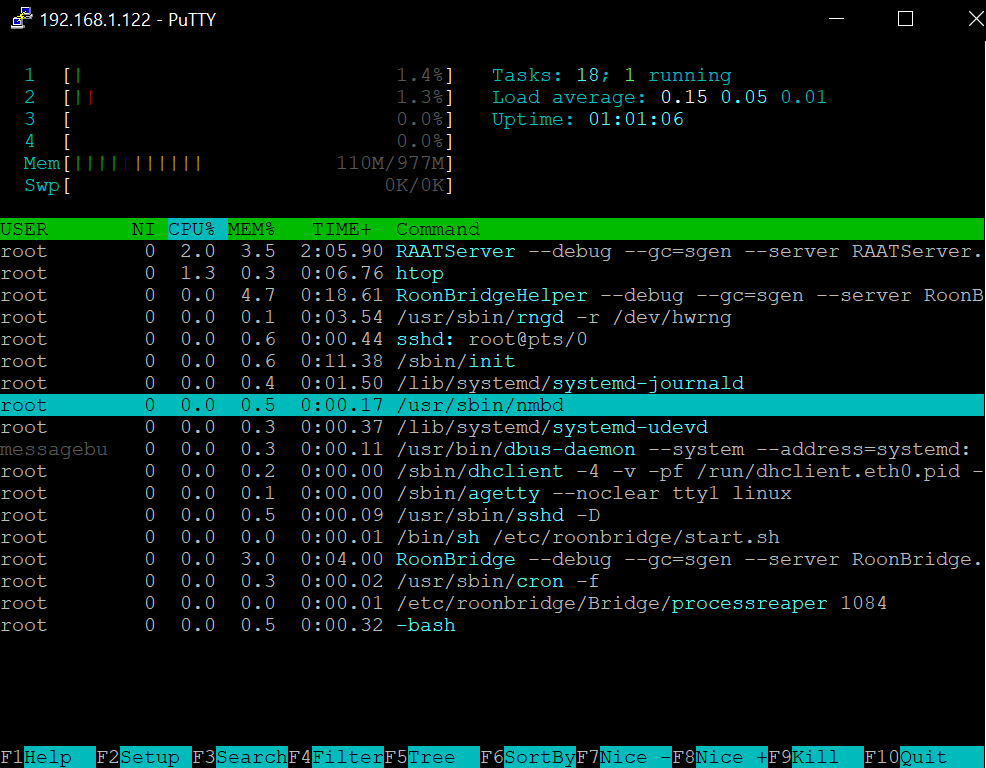The height and width of the screenshot is (768, 986).
Task: Select the /bin/sh start.sh row
Action: click(492, 537)
